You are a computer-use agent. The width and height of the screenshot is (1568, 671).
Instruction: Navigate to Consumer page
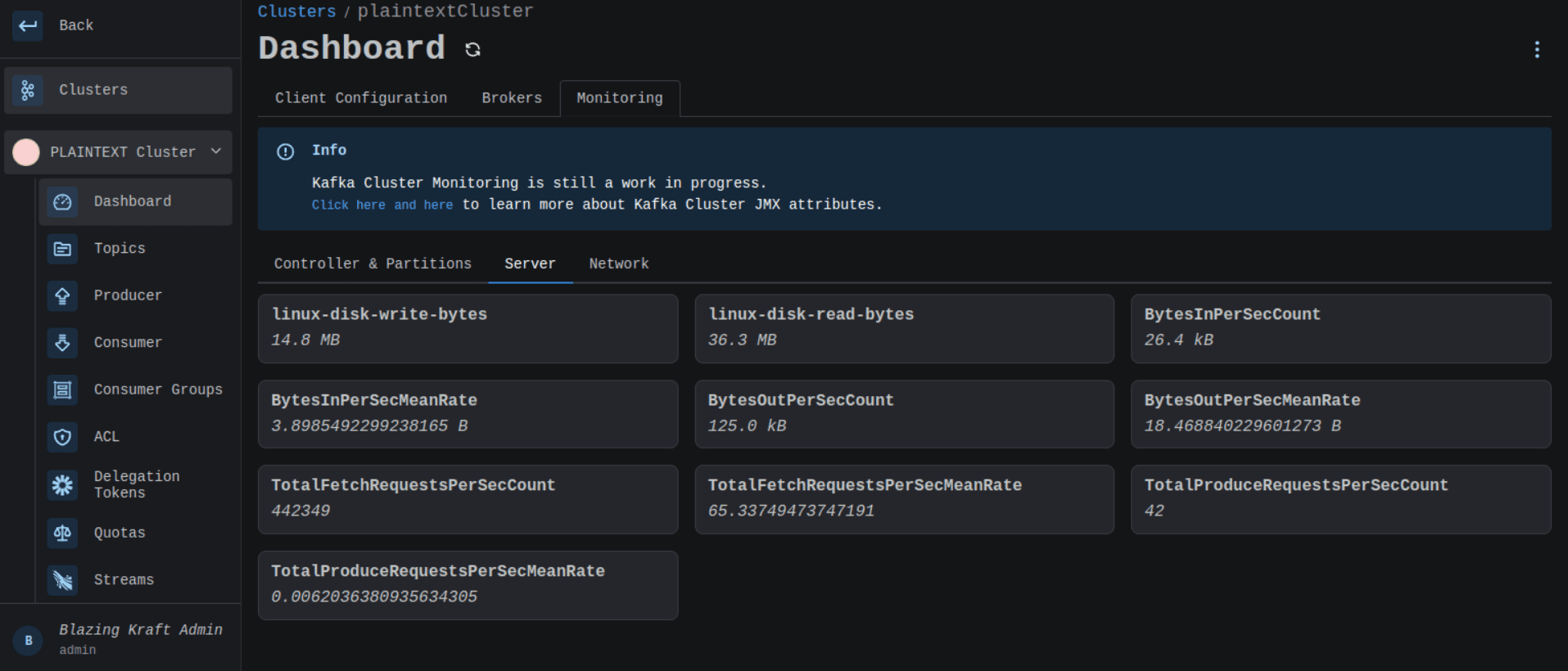136,343
